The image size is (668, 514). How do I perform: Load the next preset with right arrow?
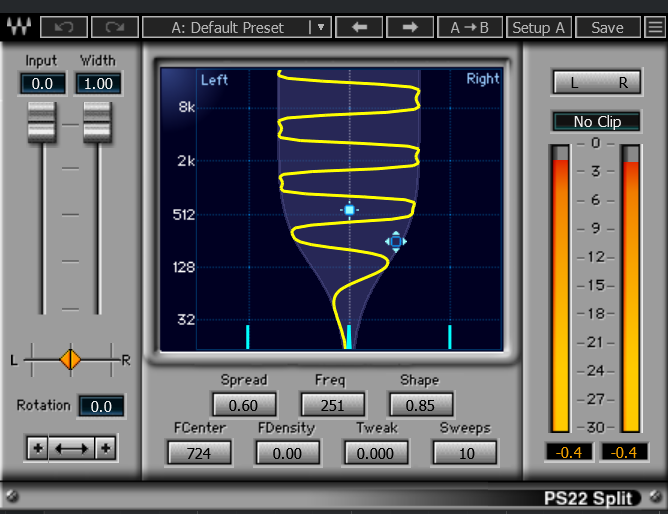410,28
